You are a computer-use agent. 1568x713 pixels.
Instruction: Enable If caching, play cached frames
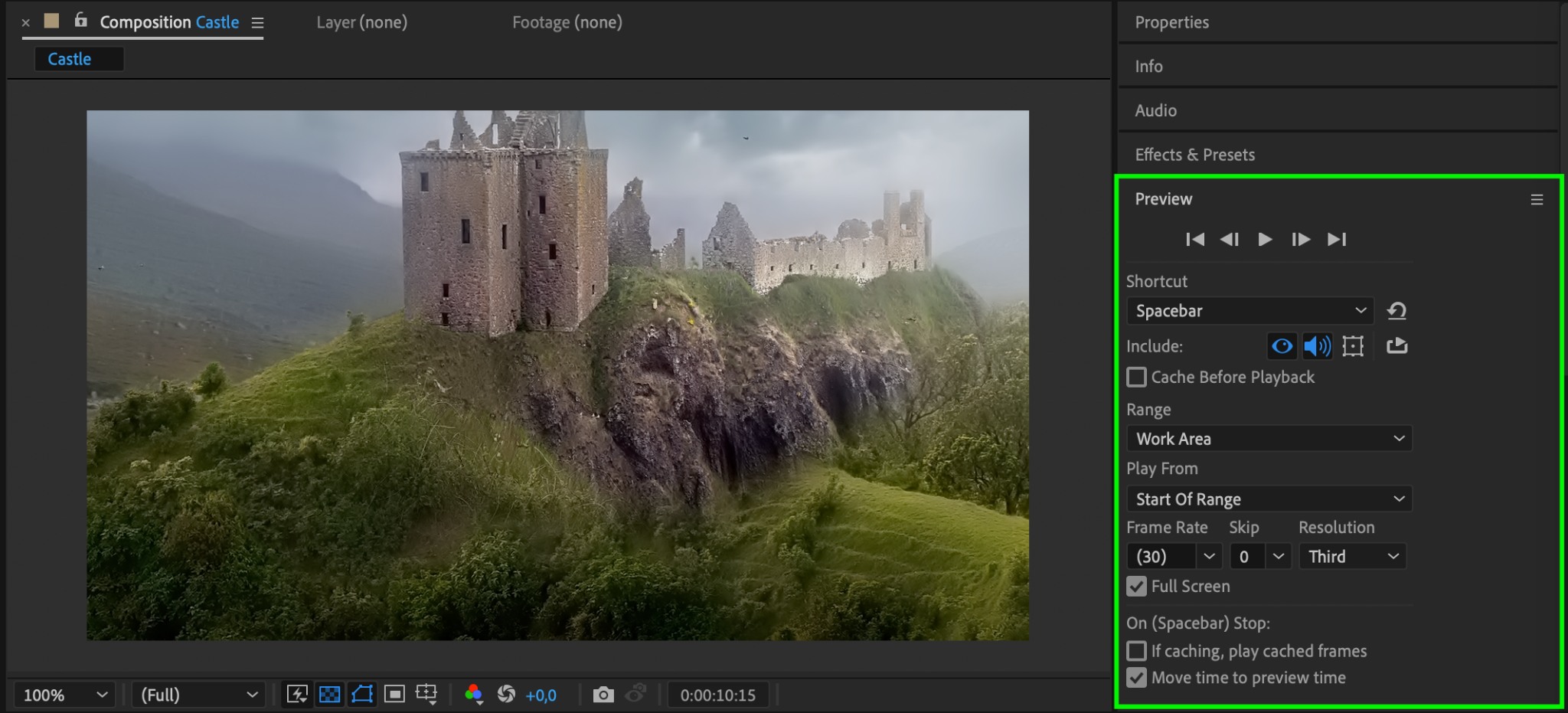1137,651
